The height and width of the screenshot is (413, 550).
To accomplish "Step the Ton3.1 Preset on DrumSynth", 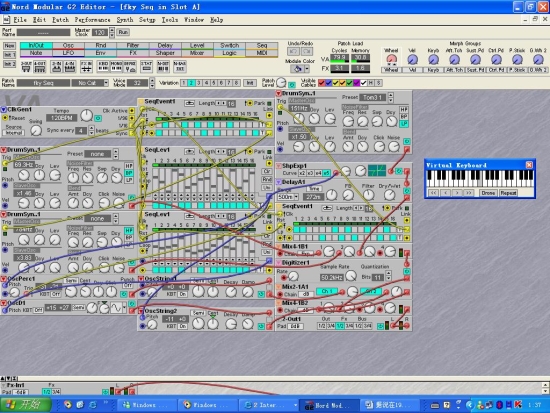I will (x=391, y=95).
